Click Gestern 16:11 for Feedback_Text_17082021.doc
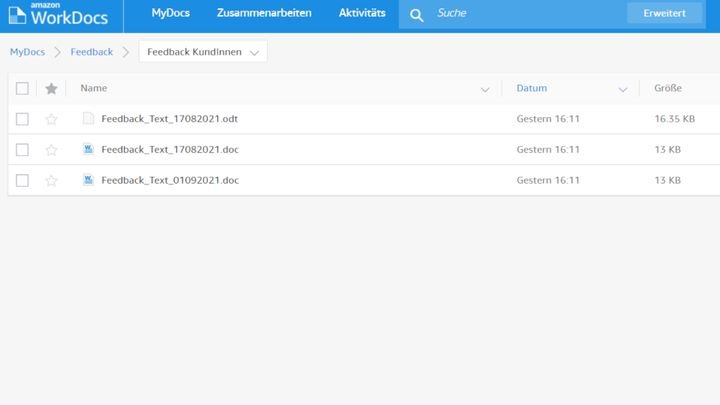720x405 pixels. point(548,150)
